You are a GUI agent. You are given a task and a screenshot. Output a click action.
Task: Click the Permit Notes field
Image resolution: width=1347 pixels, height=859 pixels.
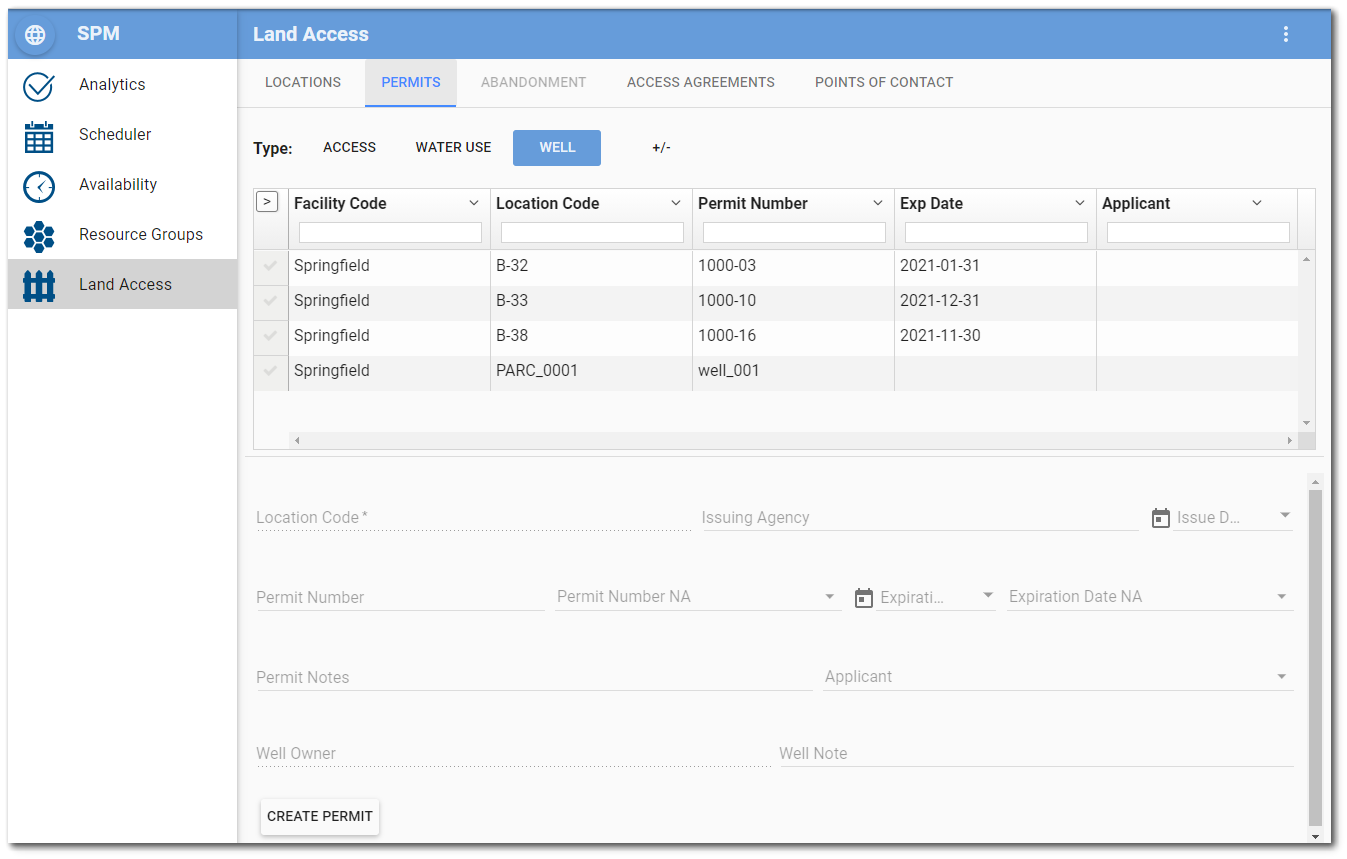534,678
